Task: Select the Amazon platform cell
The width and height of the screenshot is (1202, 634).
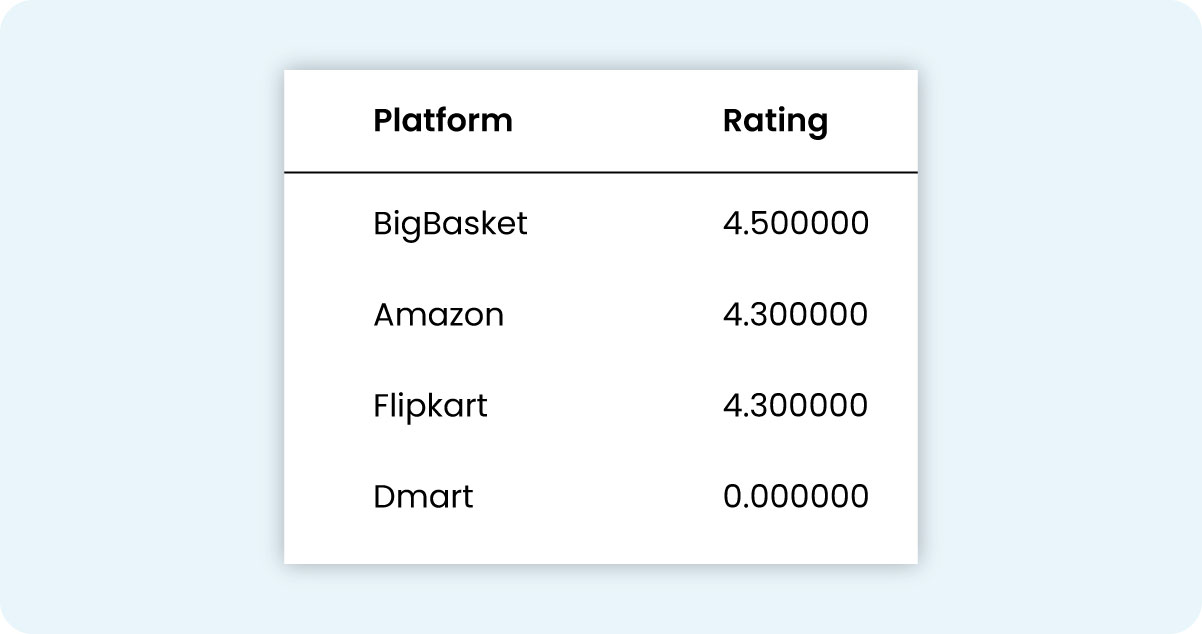Action: (438, 315)
